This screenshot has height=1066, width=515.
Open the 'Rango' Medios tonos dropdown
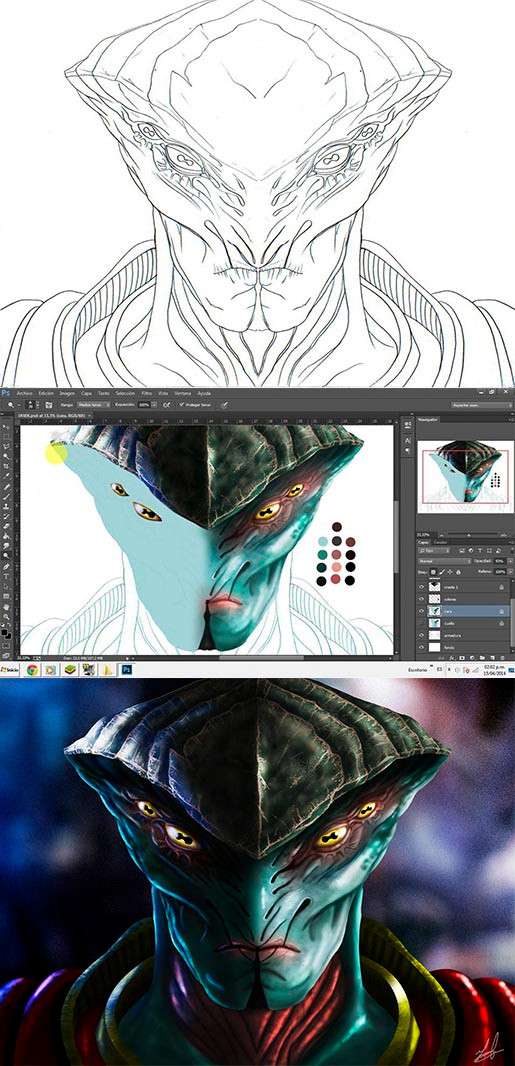[x=94, y=404]
